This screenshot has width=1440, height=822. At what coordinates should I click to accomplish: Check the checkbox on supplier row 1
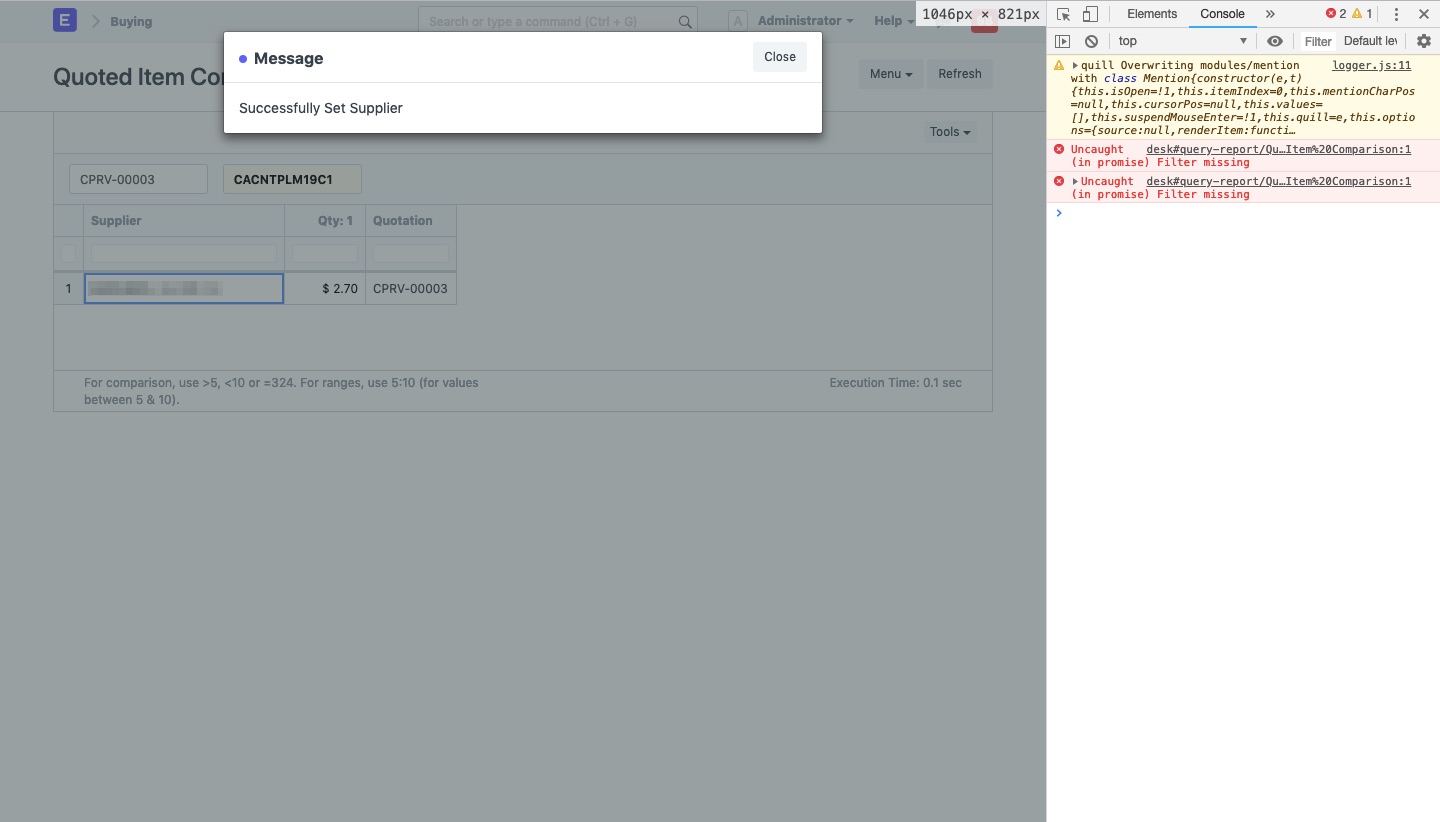coord(68,288)
